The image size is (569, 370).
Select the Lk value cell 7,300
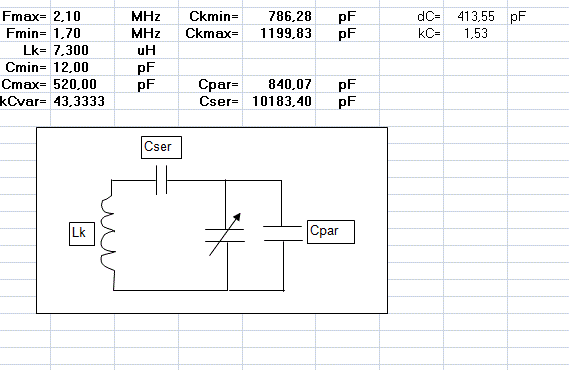tap(82, 50)
